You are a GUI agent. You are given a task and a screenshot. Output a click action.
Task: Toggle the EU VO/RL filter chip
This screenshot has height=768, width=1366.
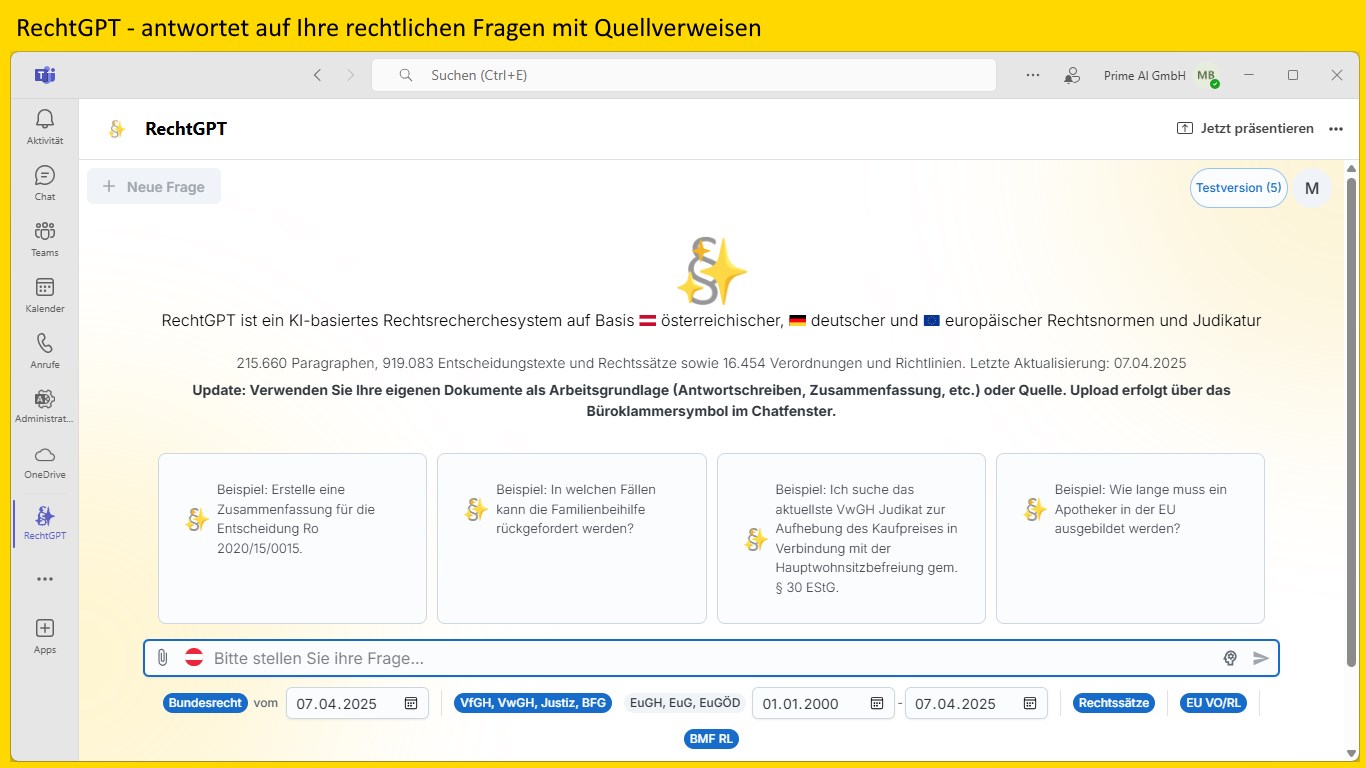click(1213, 703)
